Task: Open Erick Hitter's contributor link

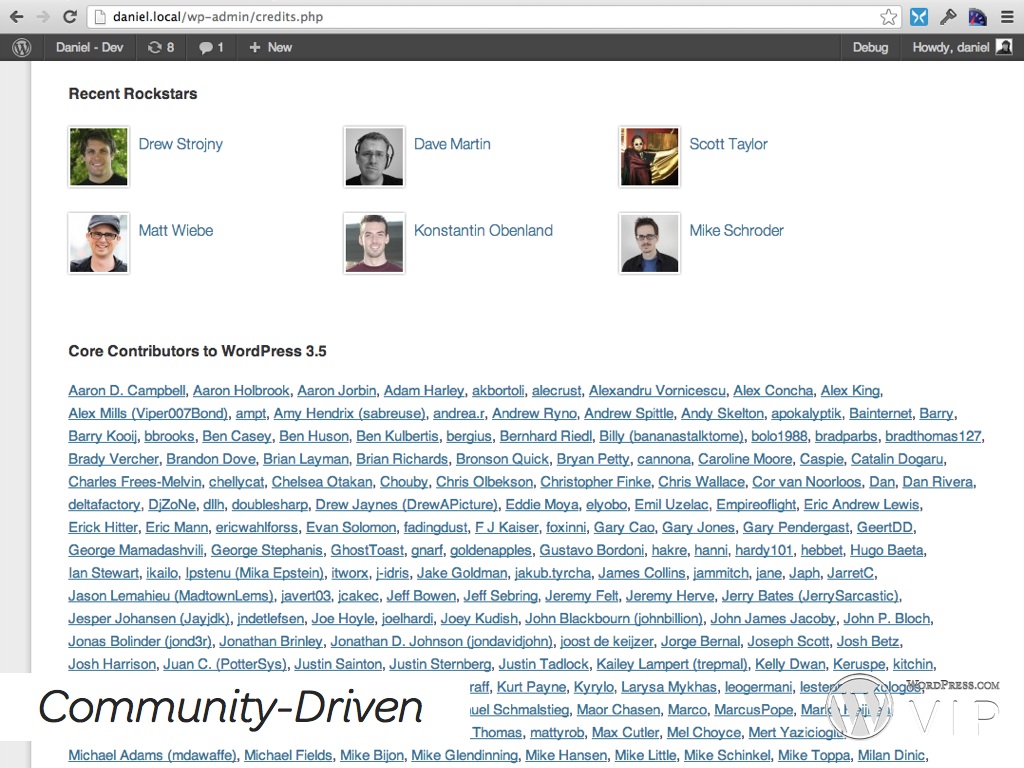Action: pyautogui.click(x=103, y=528)
